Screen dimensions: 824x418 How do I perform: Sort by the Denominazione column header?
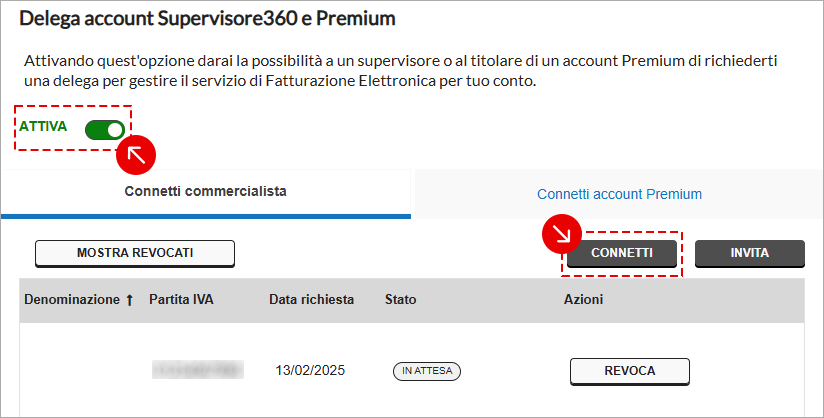(x=72, y=300)
